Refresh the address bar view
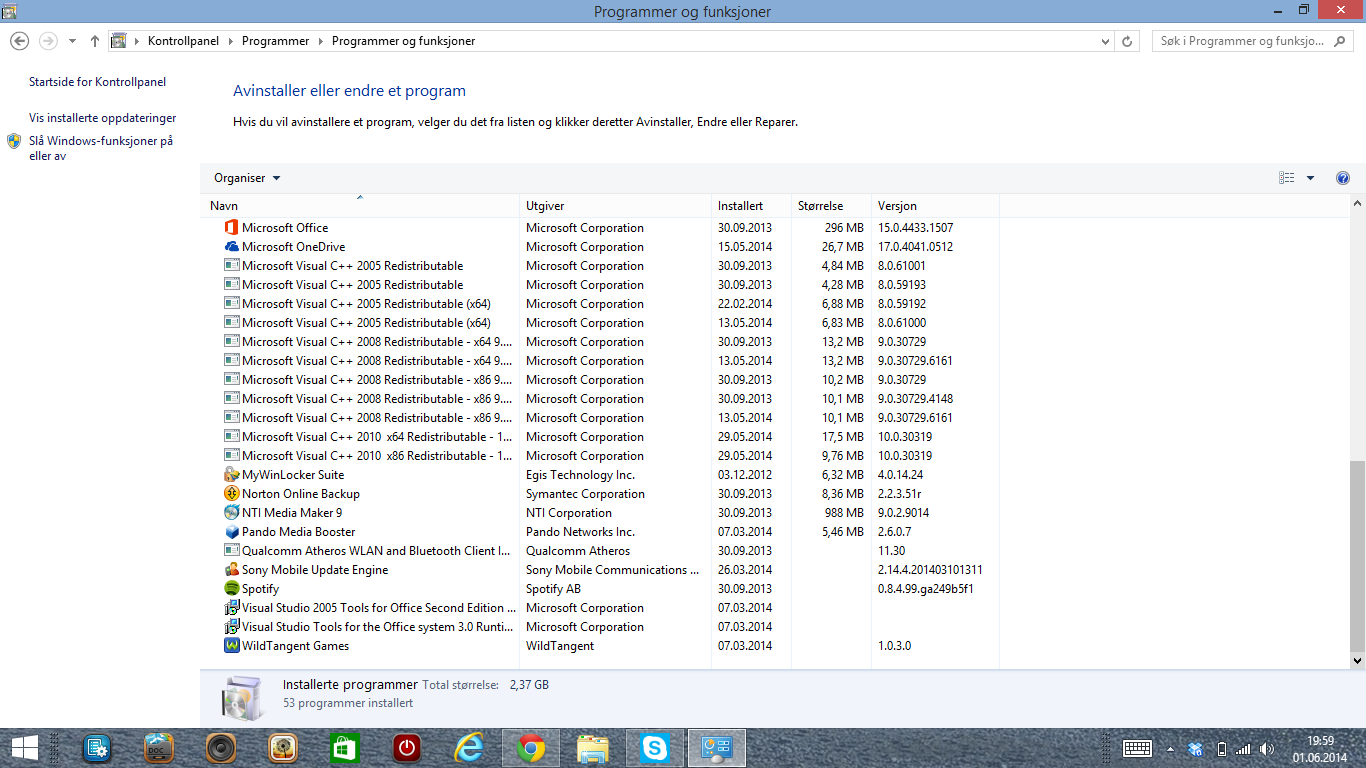The image size is (1366, 768). click(x=1128, y=41)
